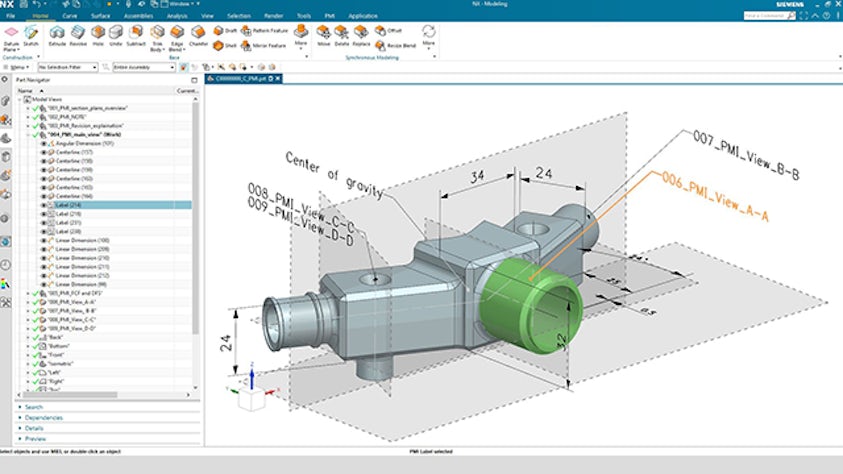Toggle check mark on 001_PMI_section_plans_overview
843x474 pixels.
35,108
